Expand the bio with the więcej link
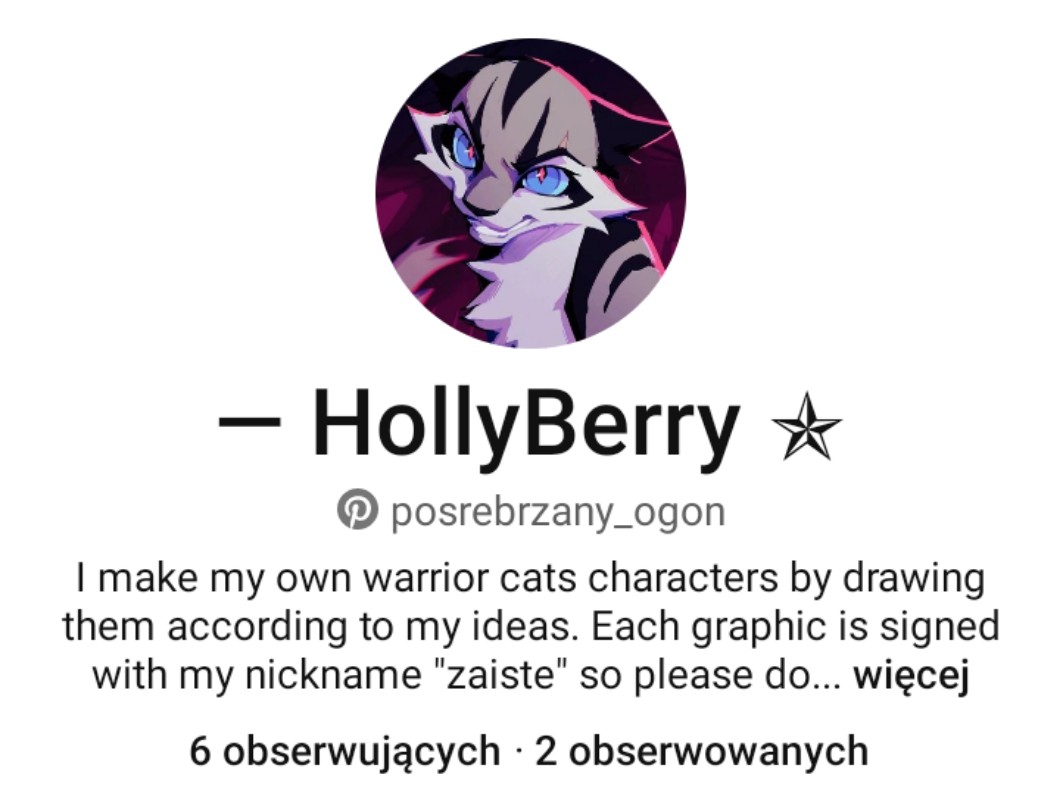1060x812 pixels. click(911, 675)
